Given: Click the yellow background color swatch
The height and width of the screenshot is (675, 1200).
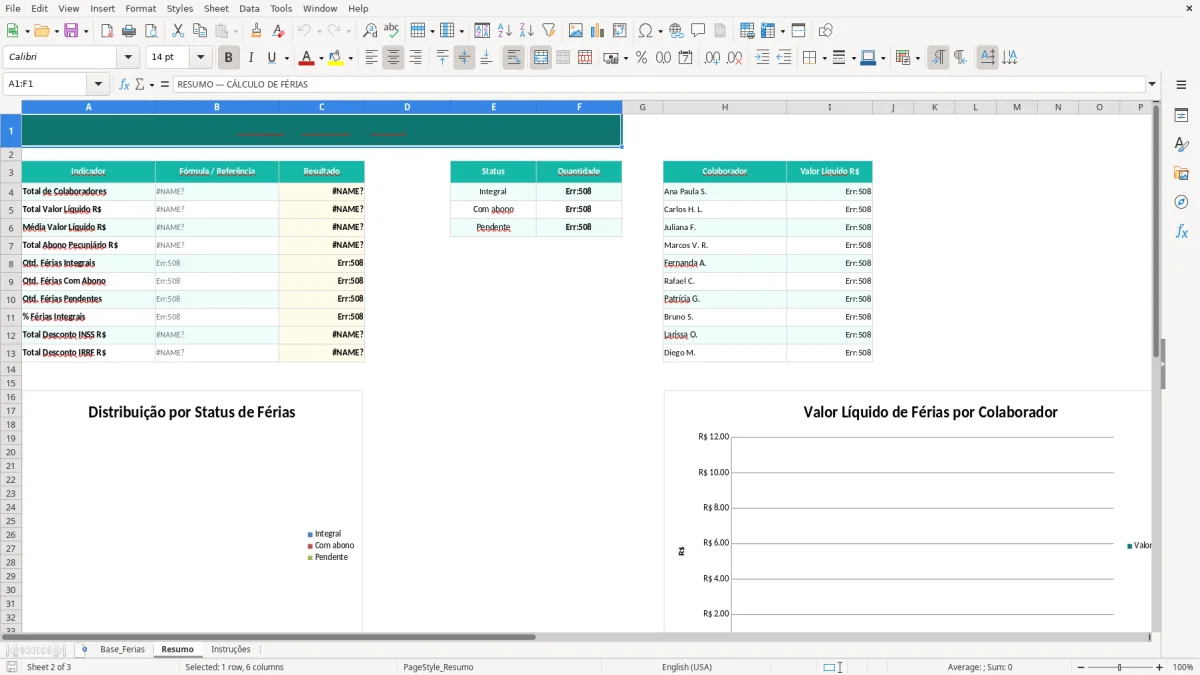Looking at the screenshot, I should pyautogui.click(x=336, y=58).
